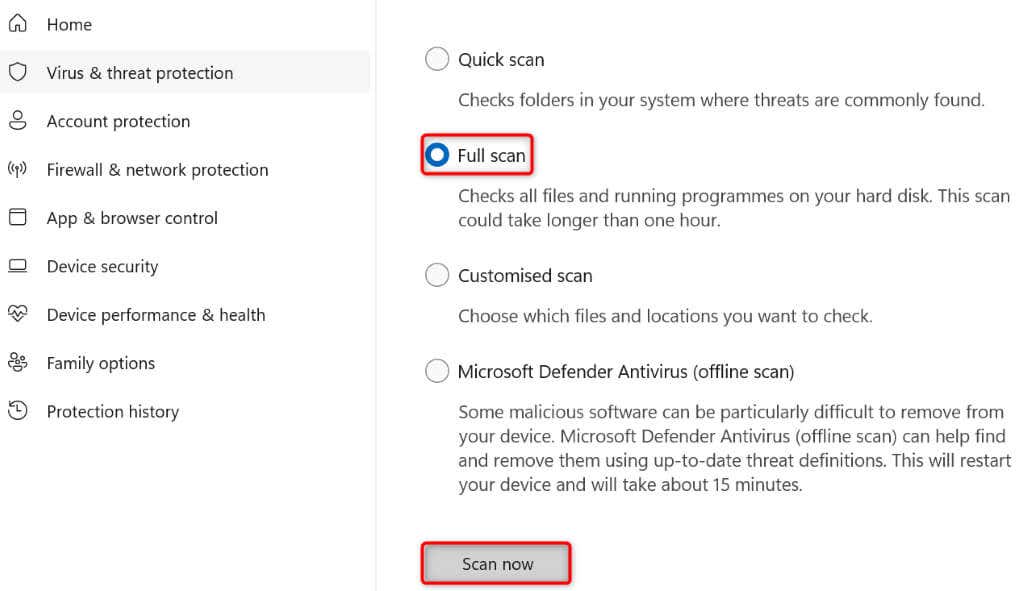Click the Account protection person icon
This screenshot has height=591, width=1024.
tap(17, 121)
